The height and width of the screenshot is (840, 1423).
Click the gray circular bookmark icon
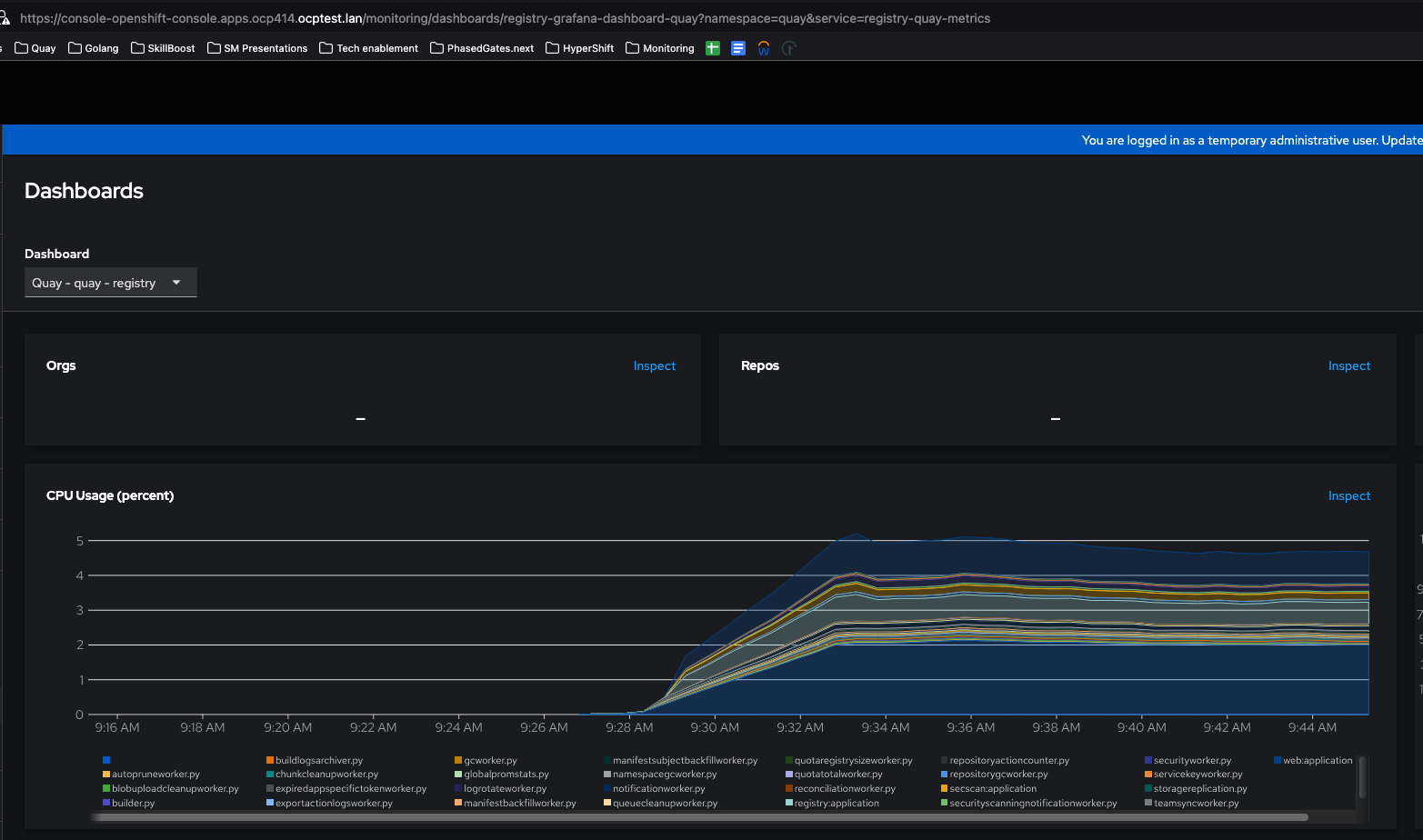(788, 48)
